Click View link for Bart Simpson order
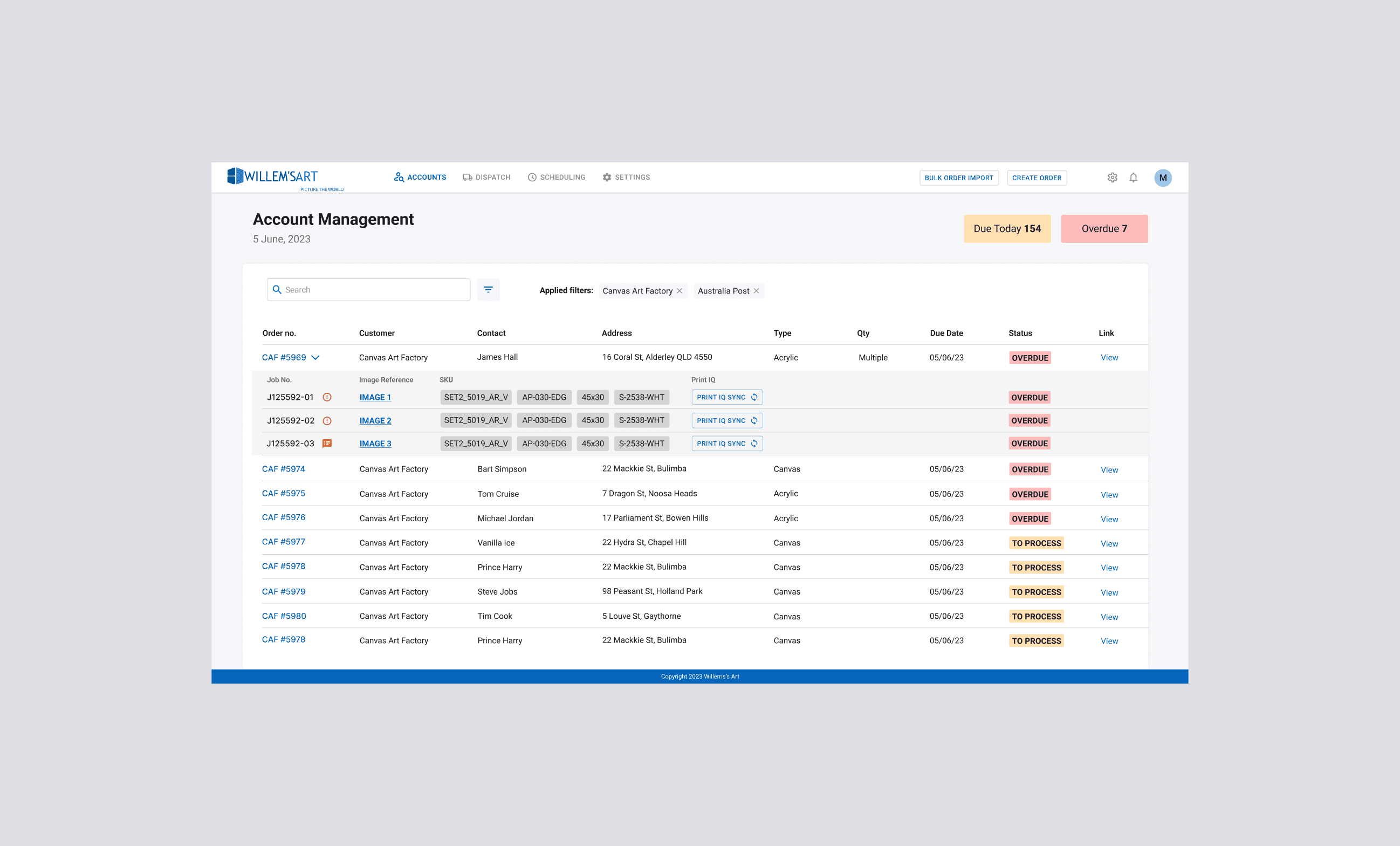This screenshot has height=846, width=1400. pyautogui.click(x=1109, y=470)
